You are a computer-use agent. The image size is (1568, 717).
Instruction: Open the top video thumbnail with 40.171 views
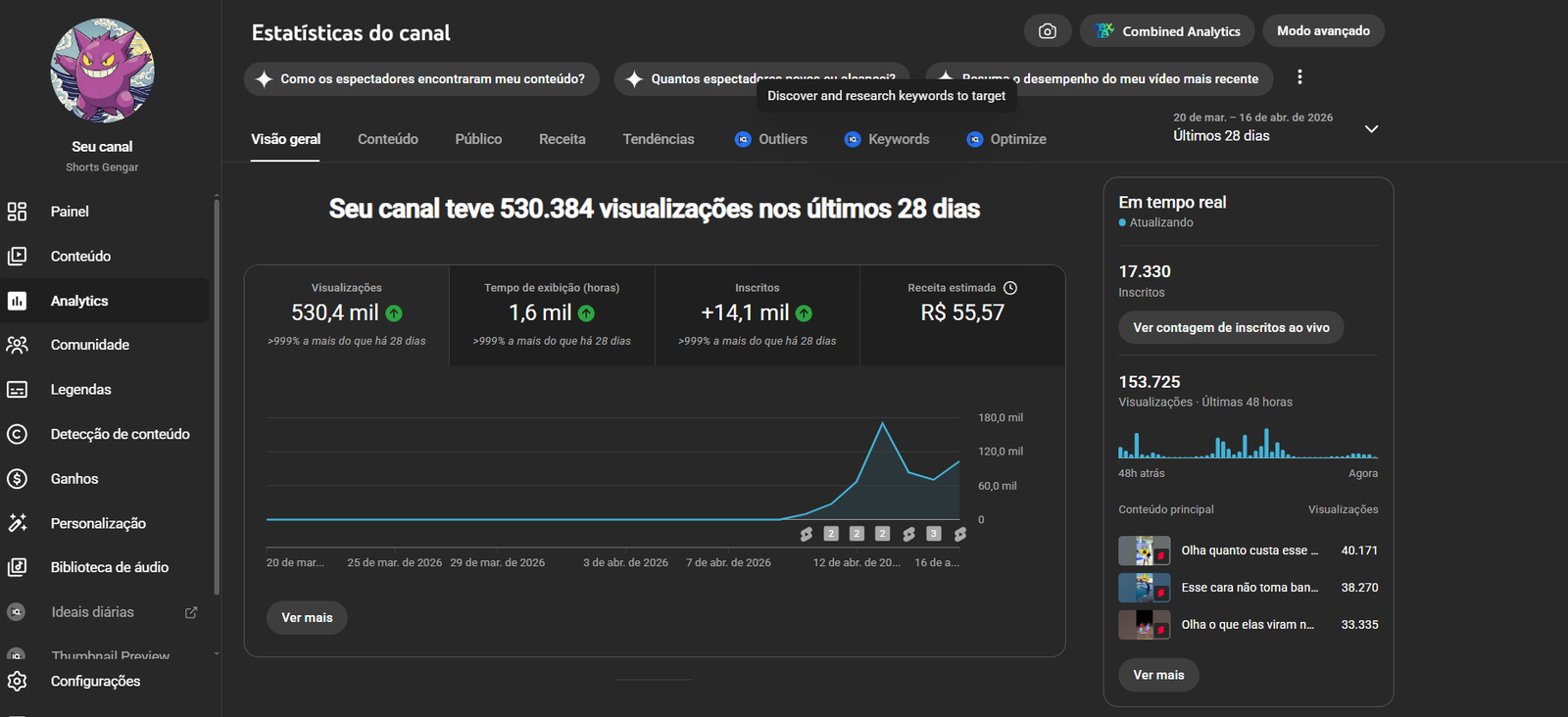click(1144, 550)
